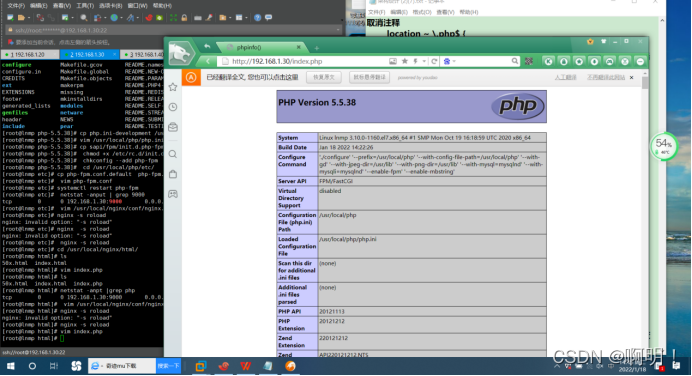The height and width of the screenshot is (376, 692).
Task: Click the favorites star in browser sidebar
Action: pos(173,87)
